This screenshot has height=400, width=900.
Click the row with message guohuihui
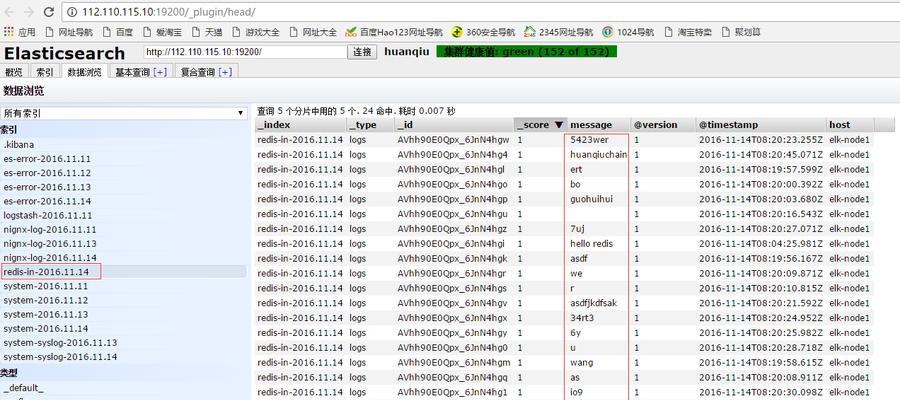(565, 199)
